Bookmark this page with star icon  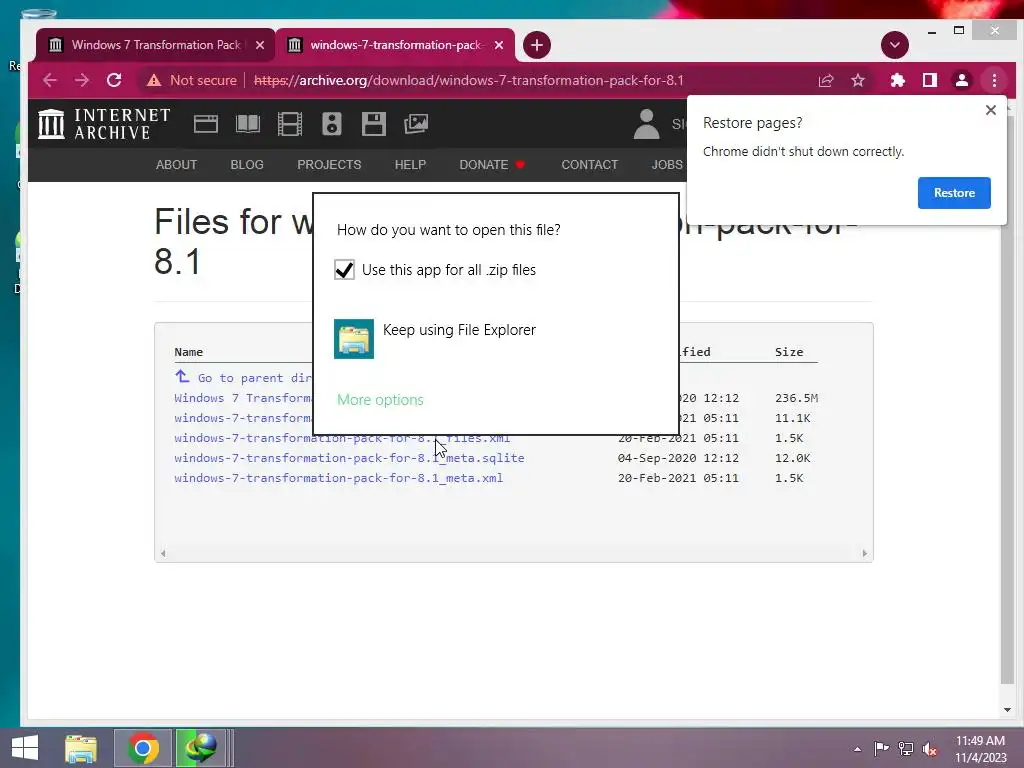point(858,80)
